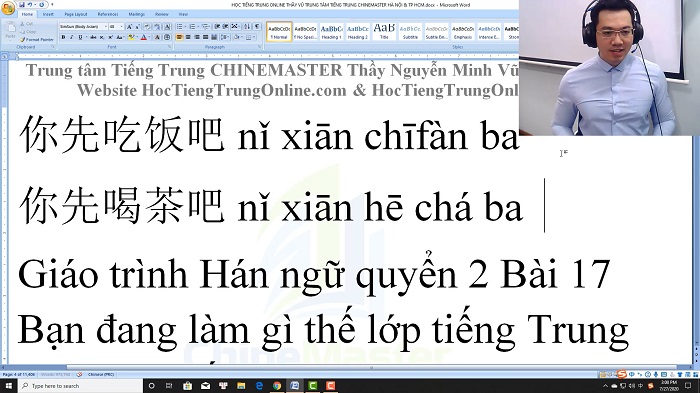The height and width of the screenshot is (393, 700).
Task: Click the Numbering list icon
Action: (192, 27)
